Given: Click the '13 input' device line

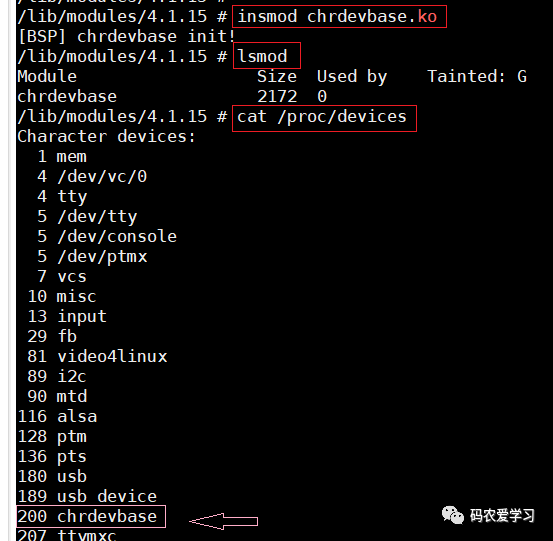Looking at the screenshot, I should point(67,316).
